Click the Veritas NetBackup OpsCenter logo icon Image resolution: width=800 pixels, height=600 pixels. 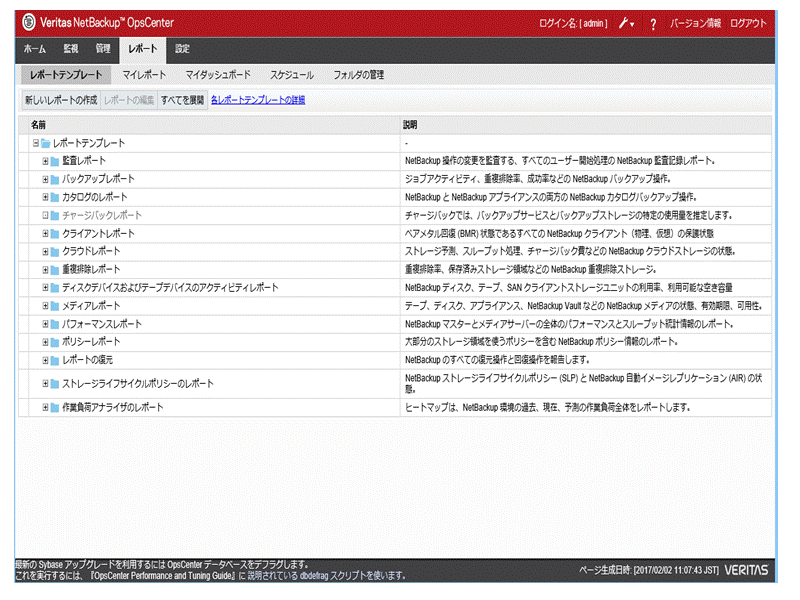coord(29,22)
